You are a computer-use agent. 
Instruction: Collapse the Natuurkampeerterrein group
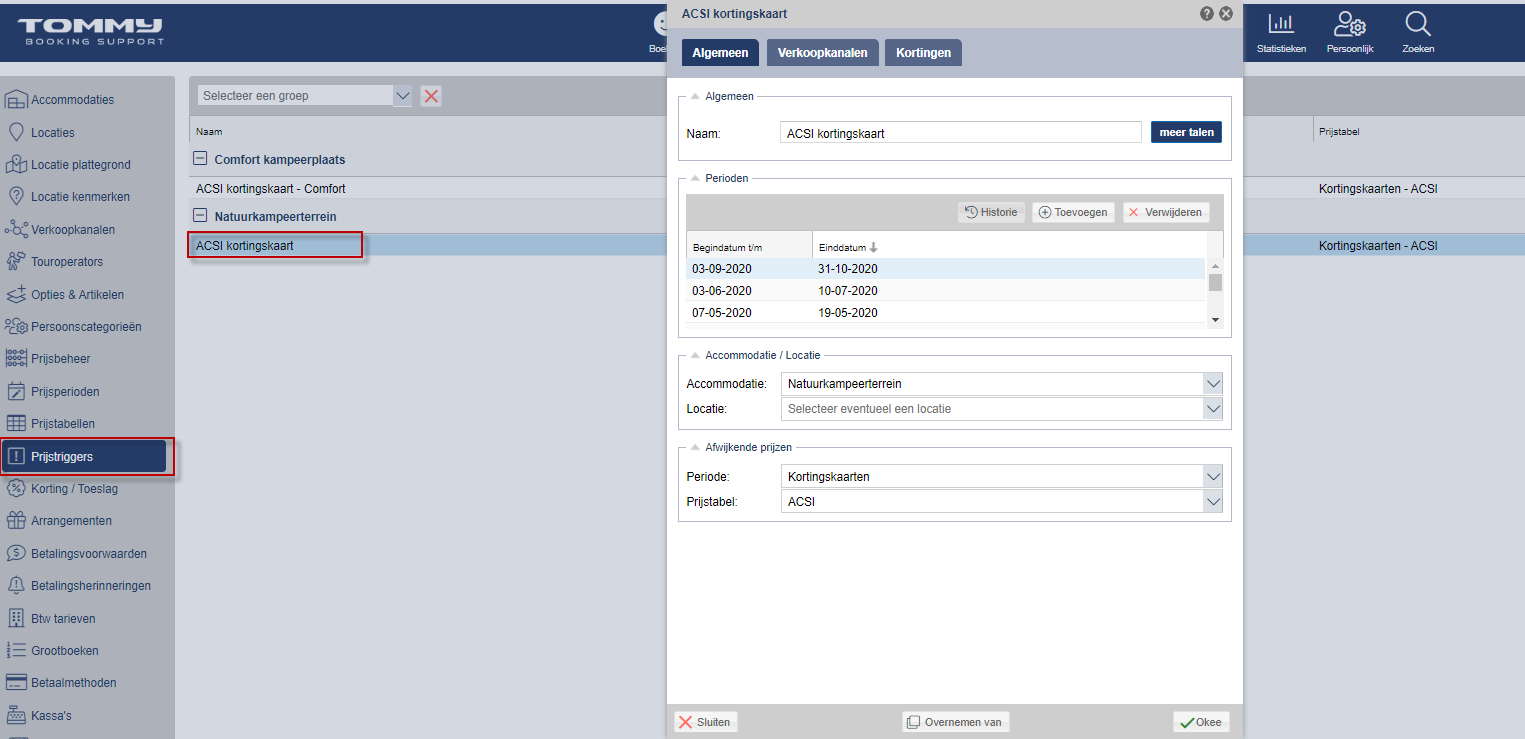click(200, 216)
